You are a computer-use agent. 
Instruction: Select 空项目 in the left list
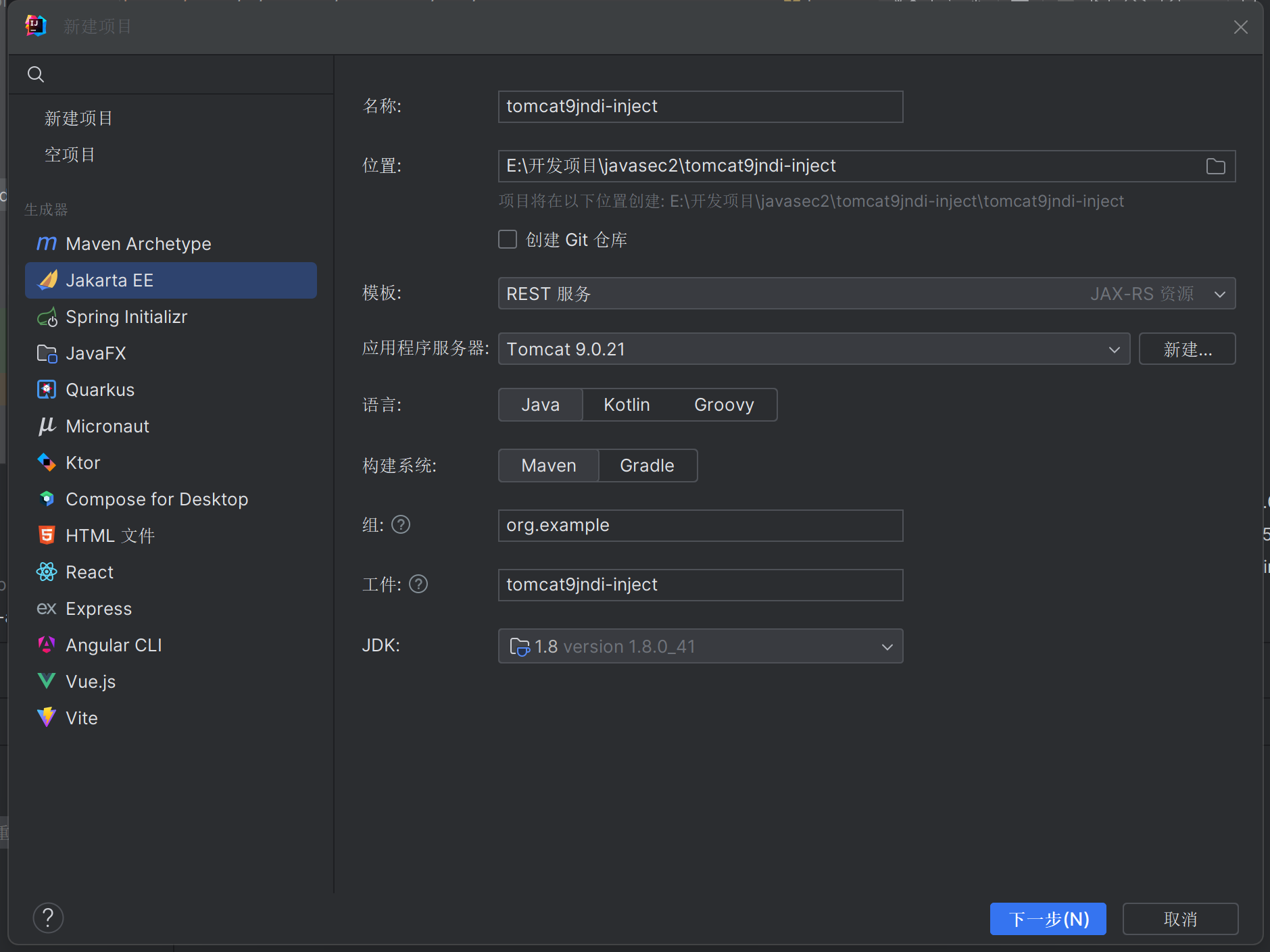pos(70,155)
